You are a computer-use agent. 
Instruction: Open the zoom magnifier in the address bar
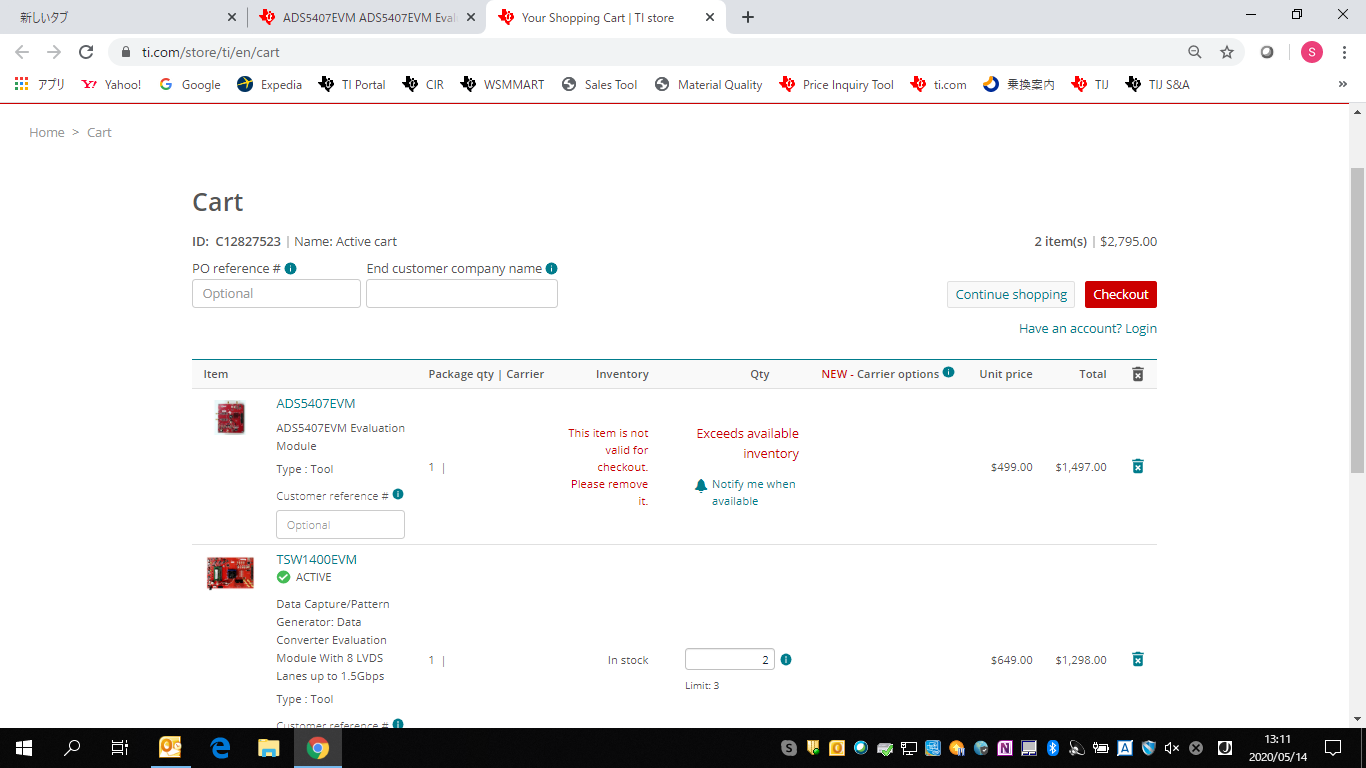(1195, 52)
